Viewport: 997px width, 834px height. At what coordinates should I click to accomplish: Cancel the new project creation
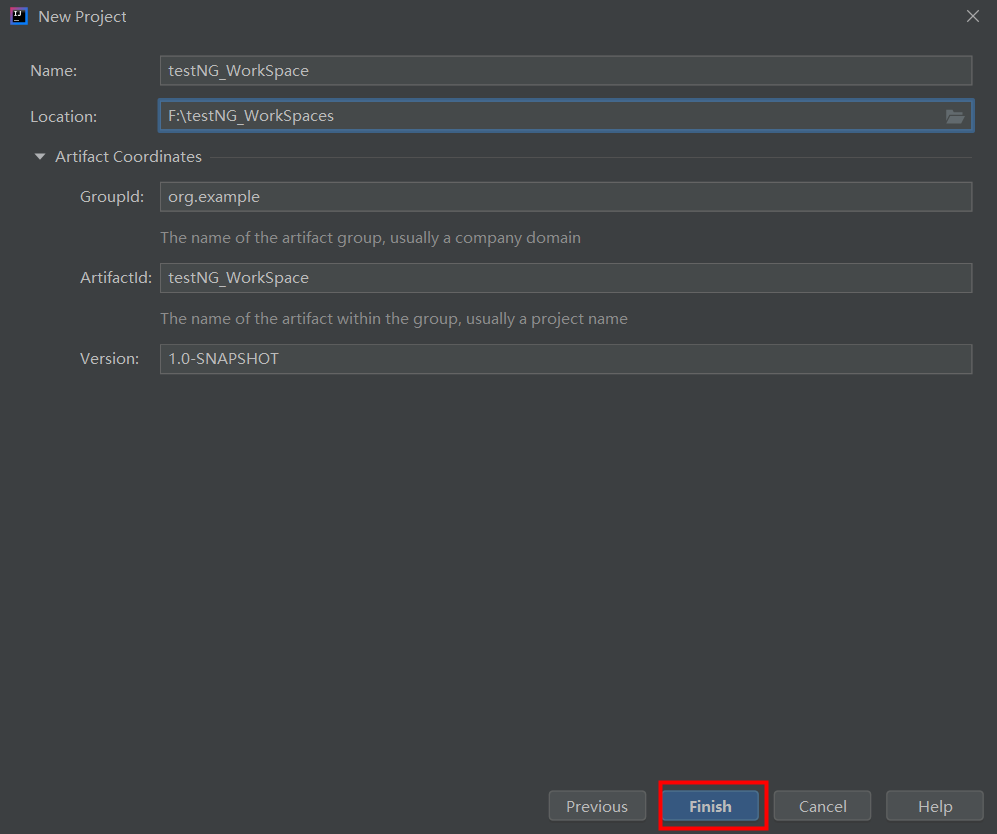coord(822,805)
